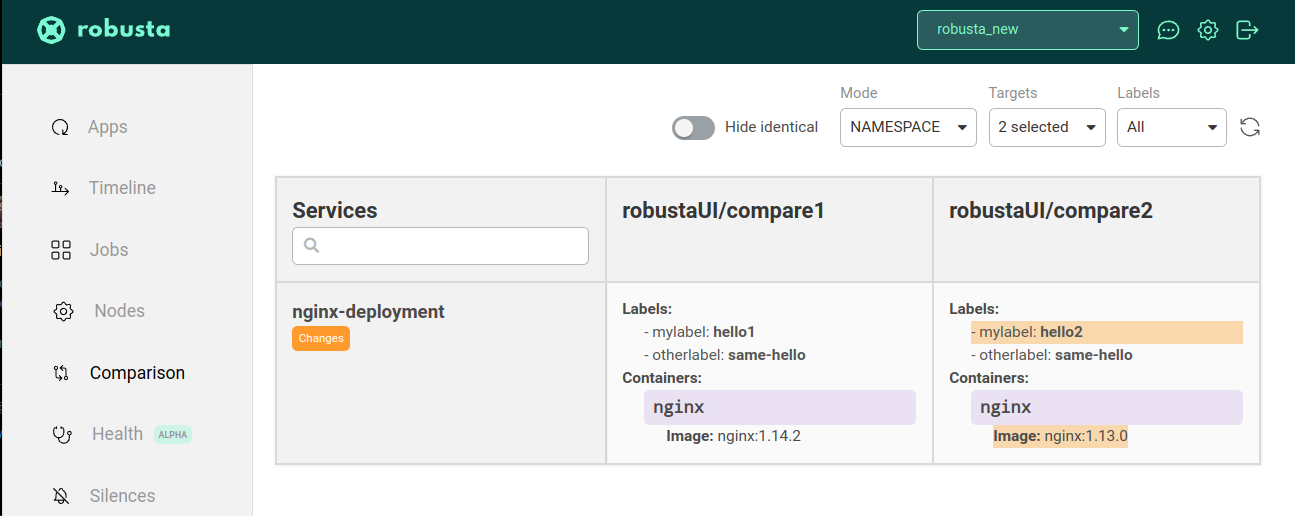This screenshot has height=516, width=1295.
Task: Click otherlabel: same-hello in compare2
Action: [1052, 355]
